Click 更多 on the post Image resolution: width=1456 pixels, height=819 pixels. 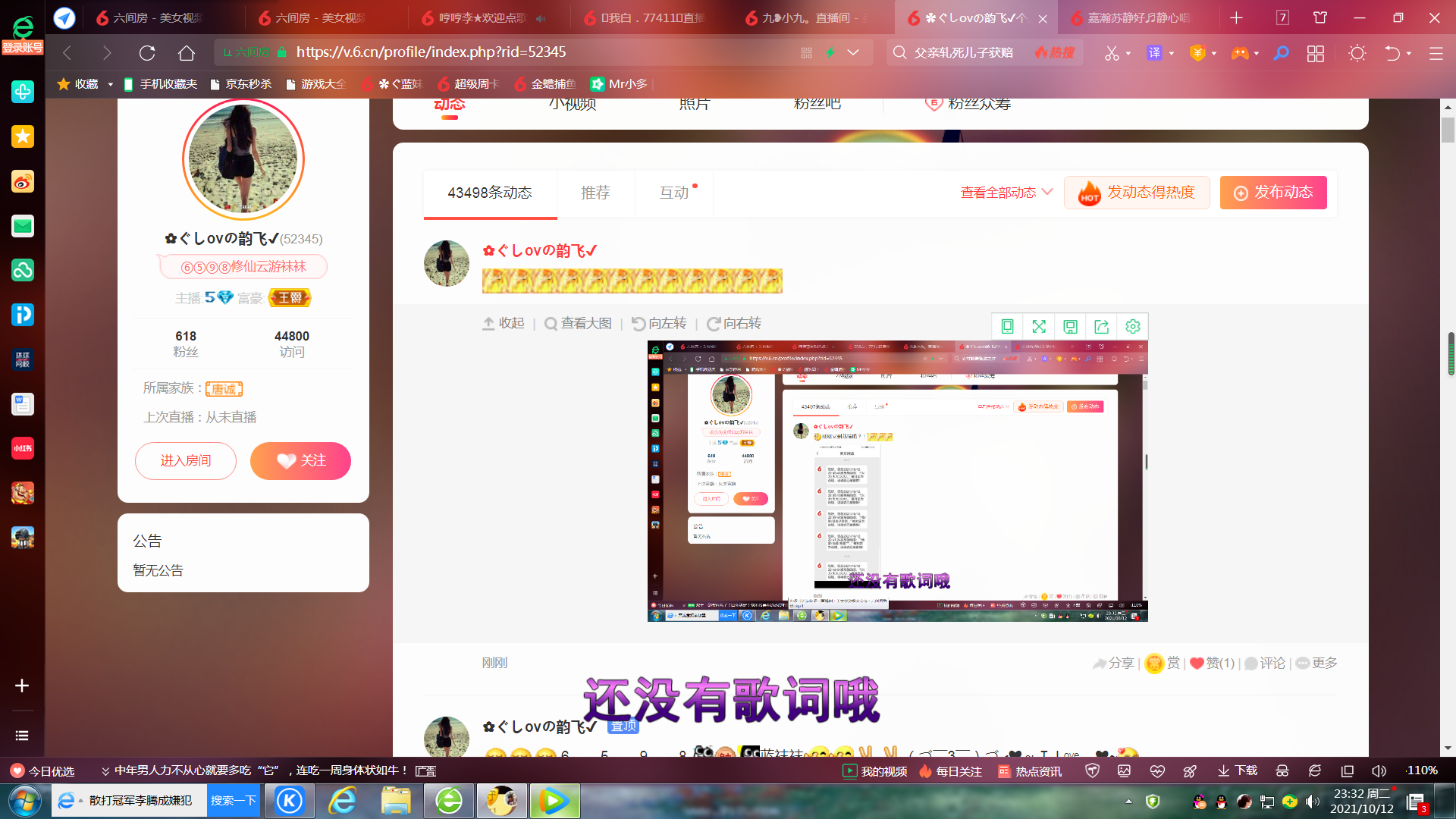pos(1316,664)
